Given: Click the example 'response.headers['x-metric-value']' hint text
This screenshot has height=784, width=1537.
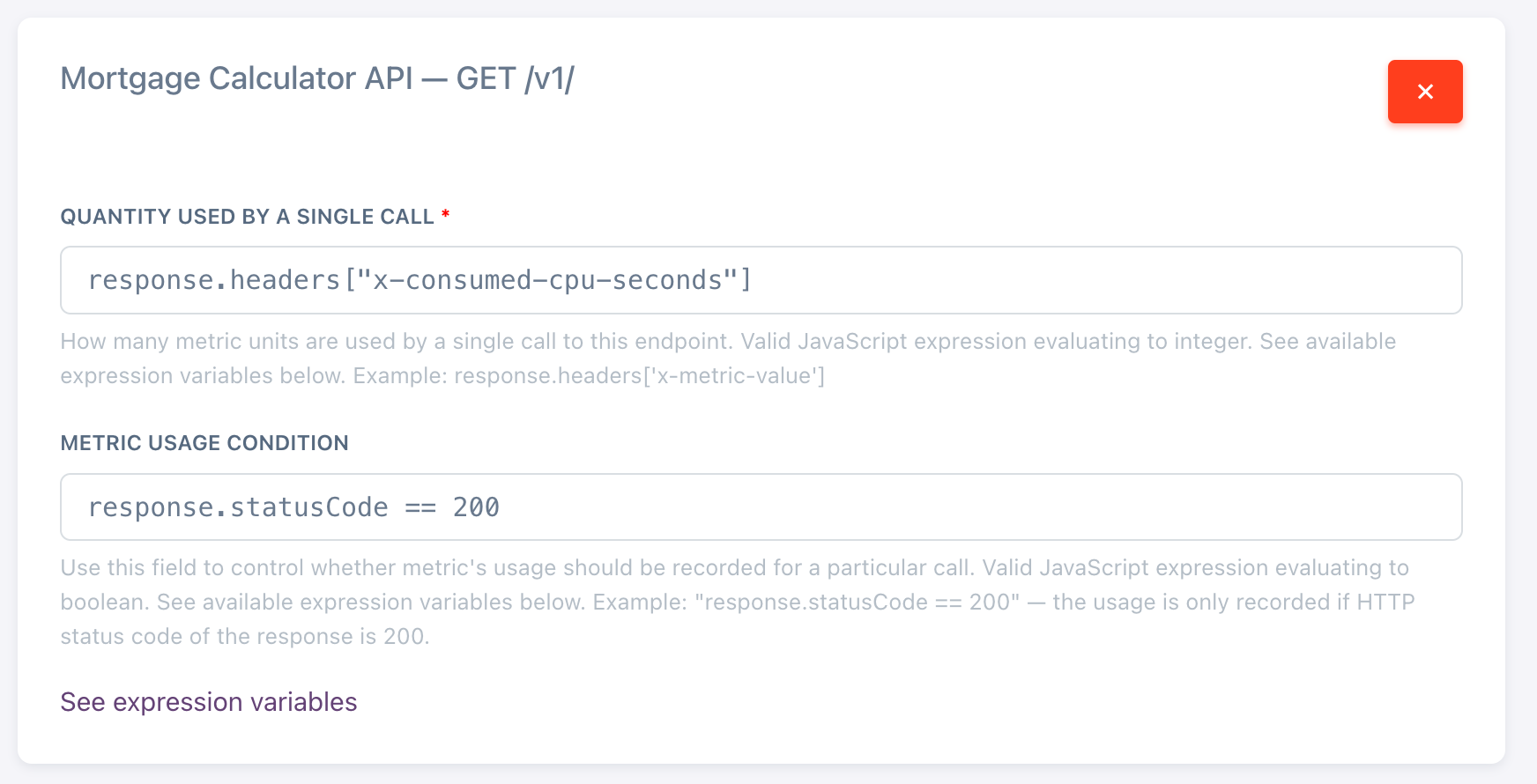Looking at the screenshot, I should coord(640,376).
